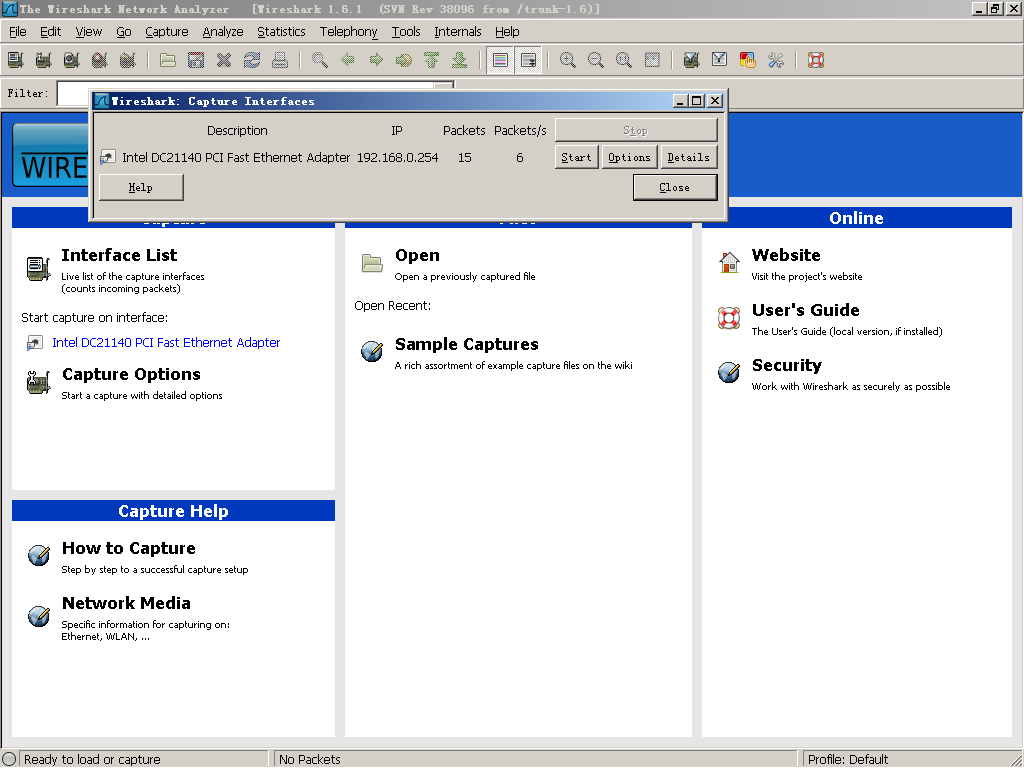Click the close capture file X icon

pos(224,60)
